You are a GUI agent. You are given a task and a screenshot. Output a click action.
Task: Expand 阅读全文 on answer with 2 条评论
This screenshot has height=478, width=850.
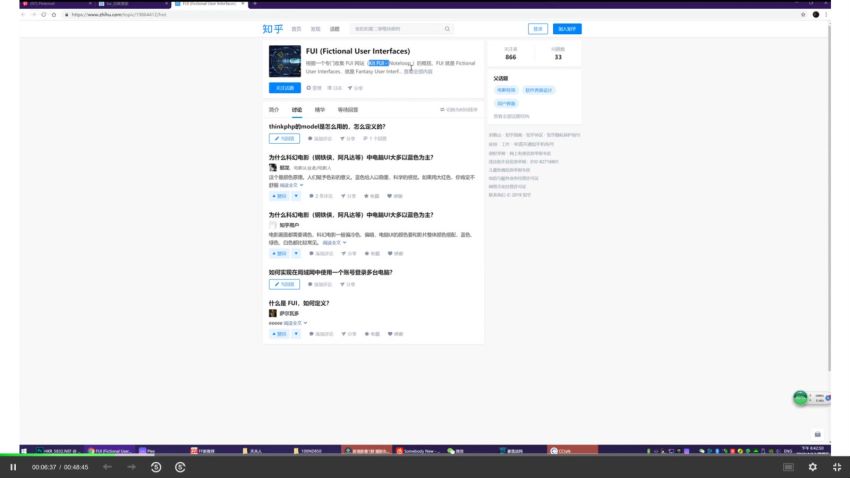pos(291,185)
